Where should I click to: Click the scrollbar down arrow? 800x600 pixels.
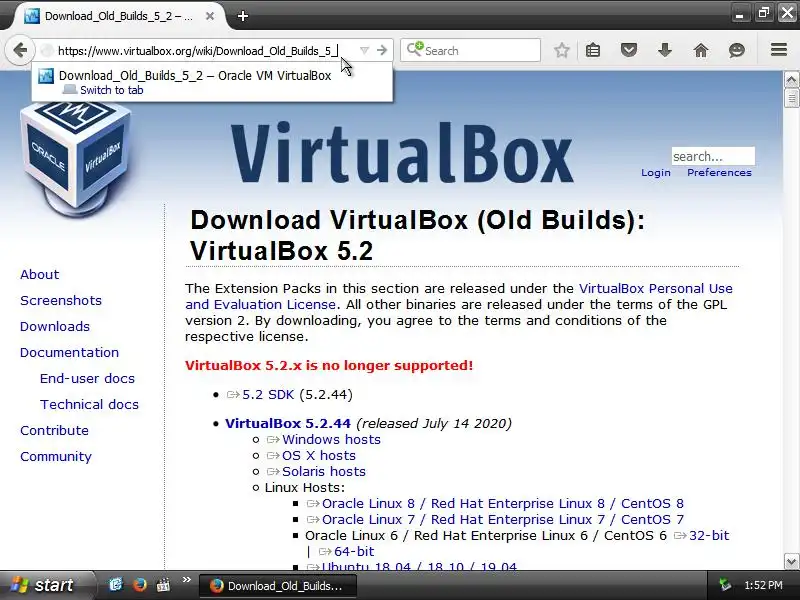(791, 561)
